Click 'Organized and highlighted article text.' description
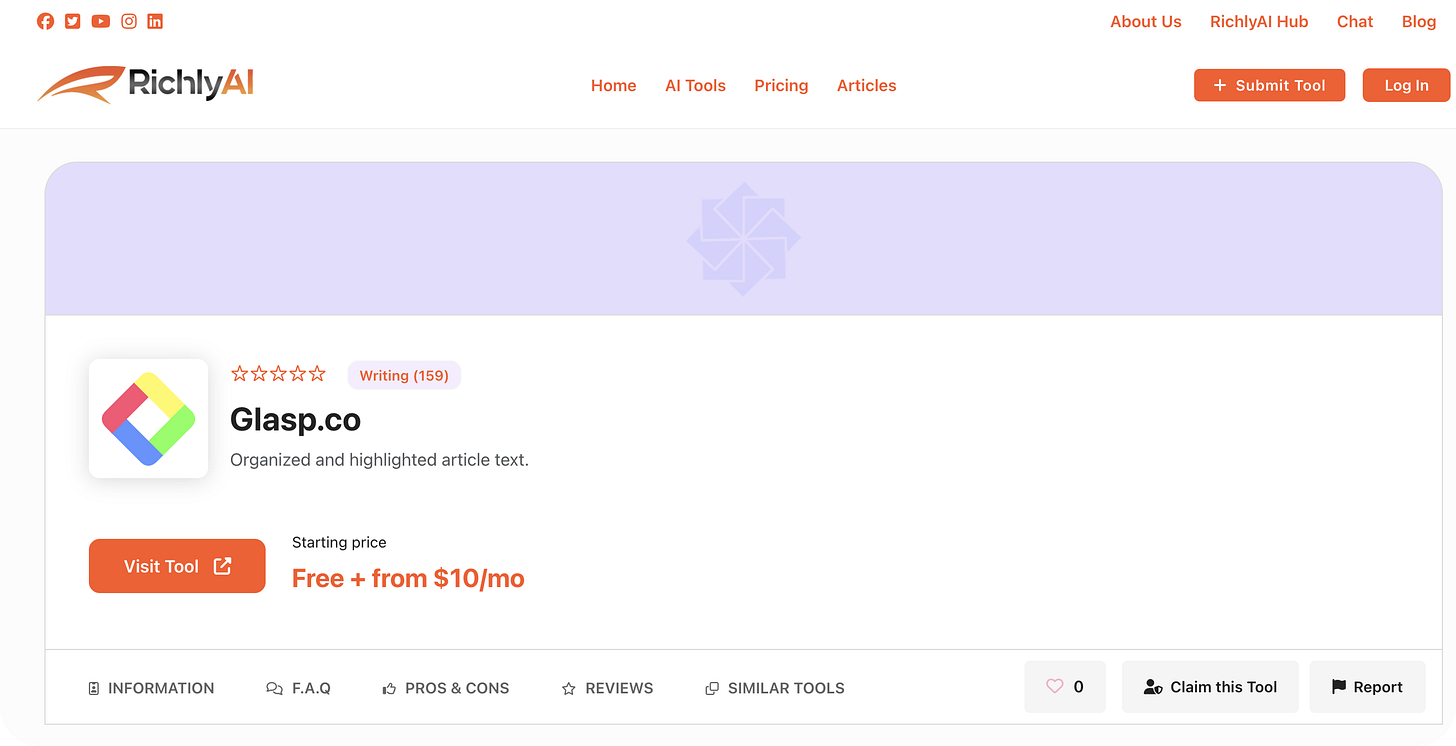Screen dimensions: 1456x746 (x=379, y=460)
